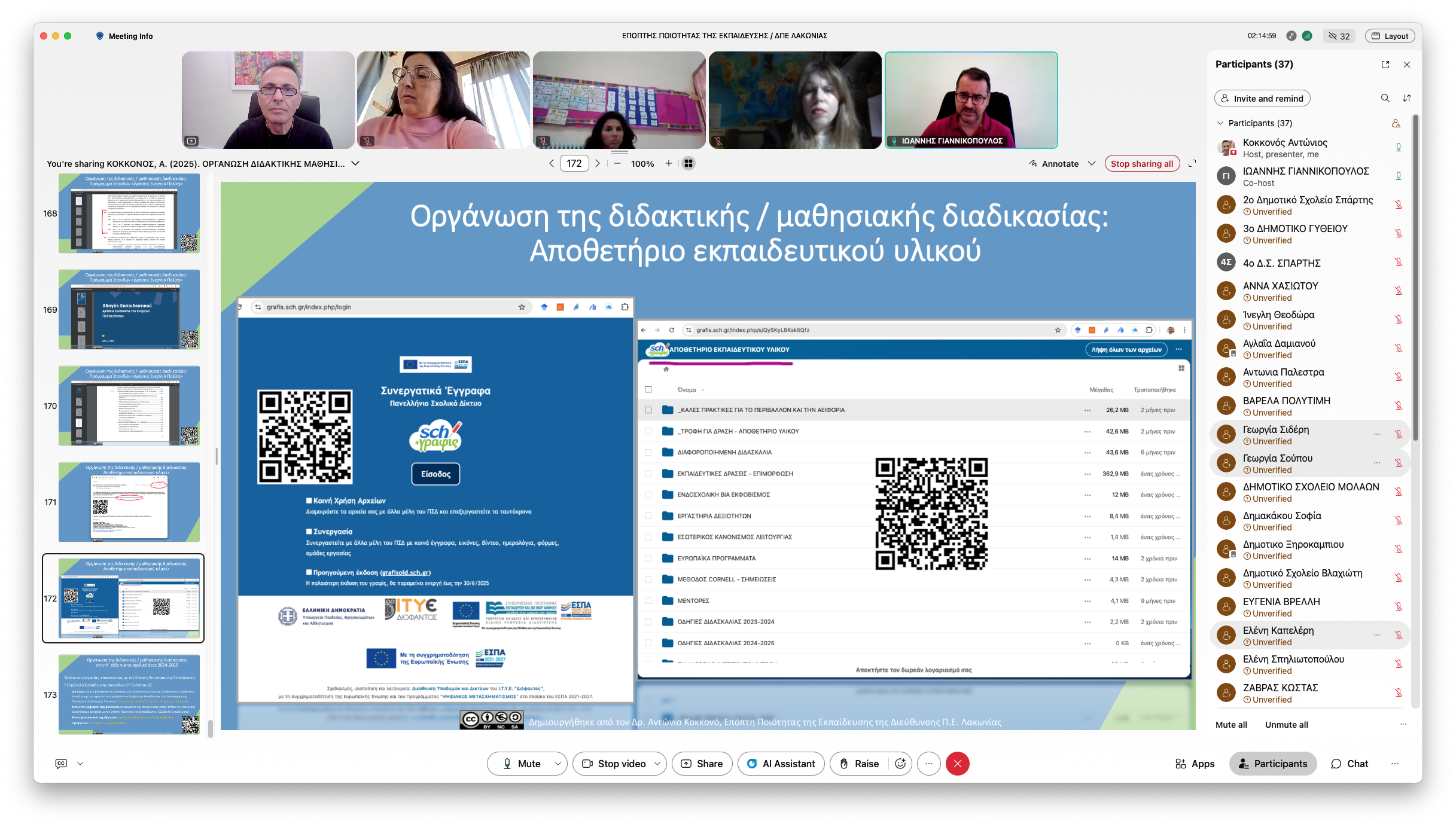Open participant search magnifier icon

point(1385,98)
